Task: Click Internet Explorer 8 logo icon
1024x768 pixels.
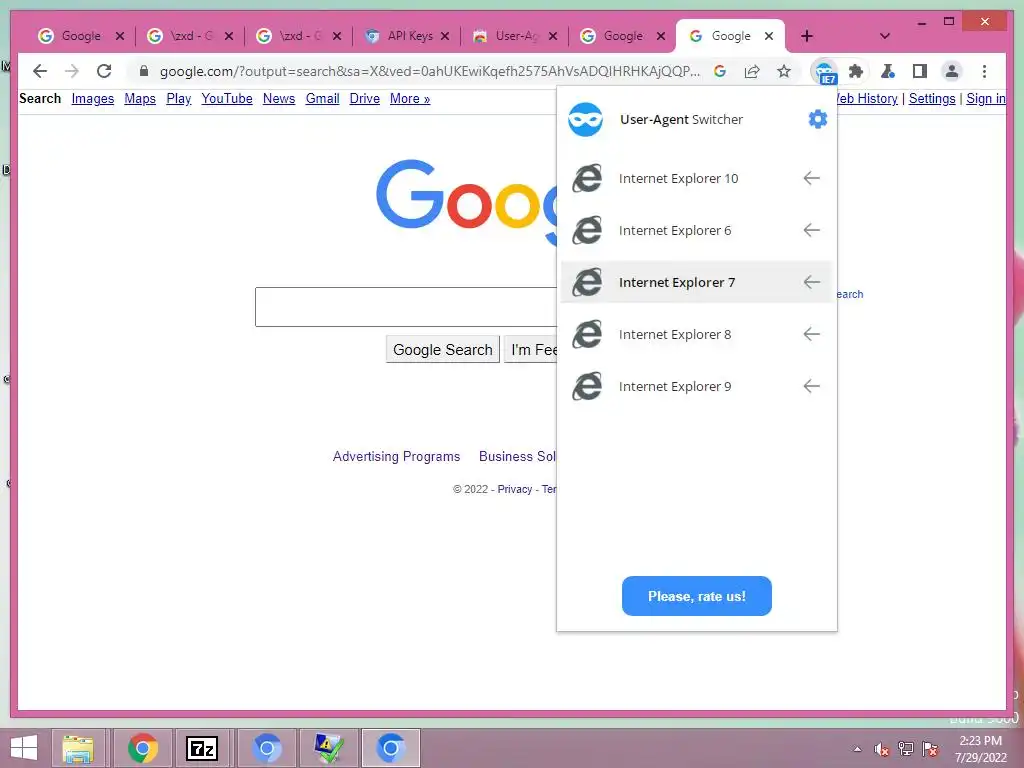Action: 587,334
